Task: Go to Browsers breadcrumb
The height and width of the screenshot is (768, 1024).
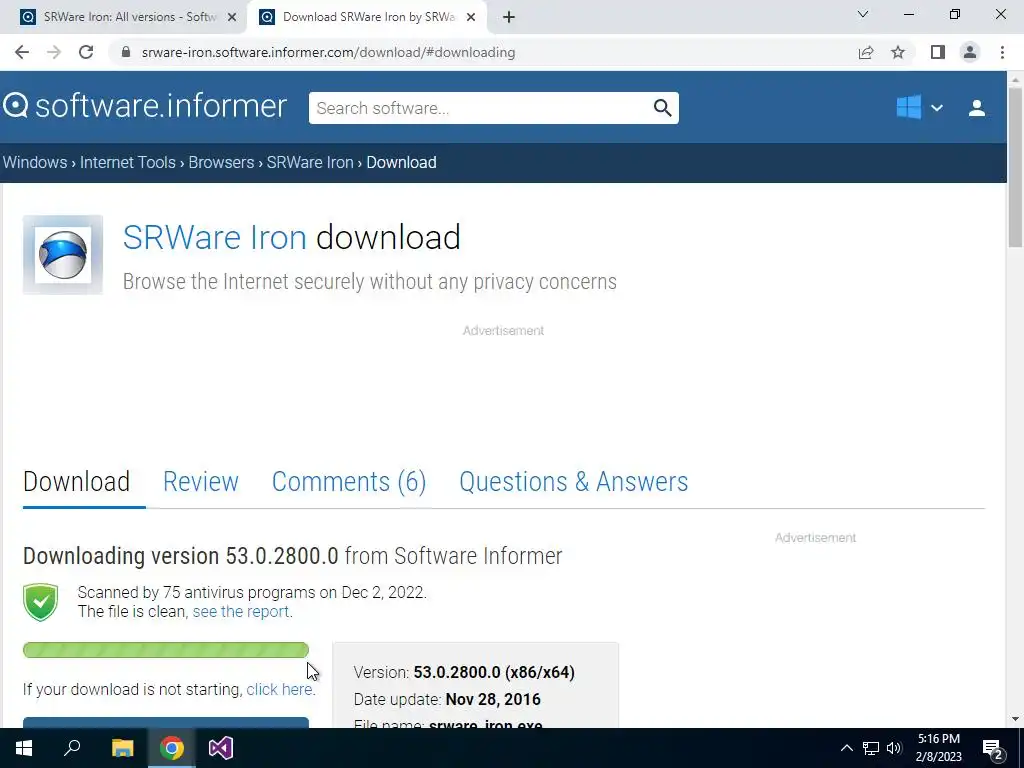Action: point(221,162)
